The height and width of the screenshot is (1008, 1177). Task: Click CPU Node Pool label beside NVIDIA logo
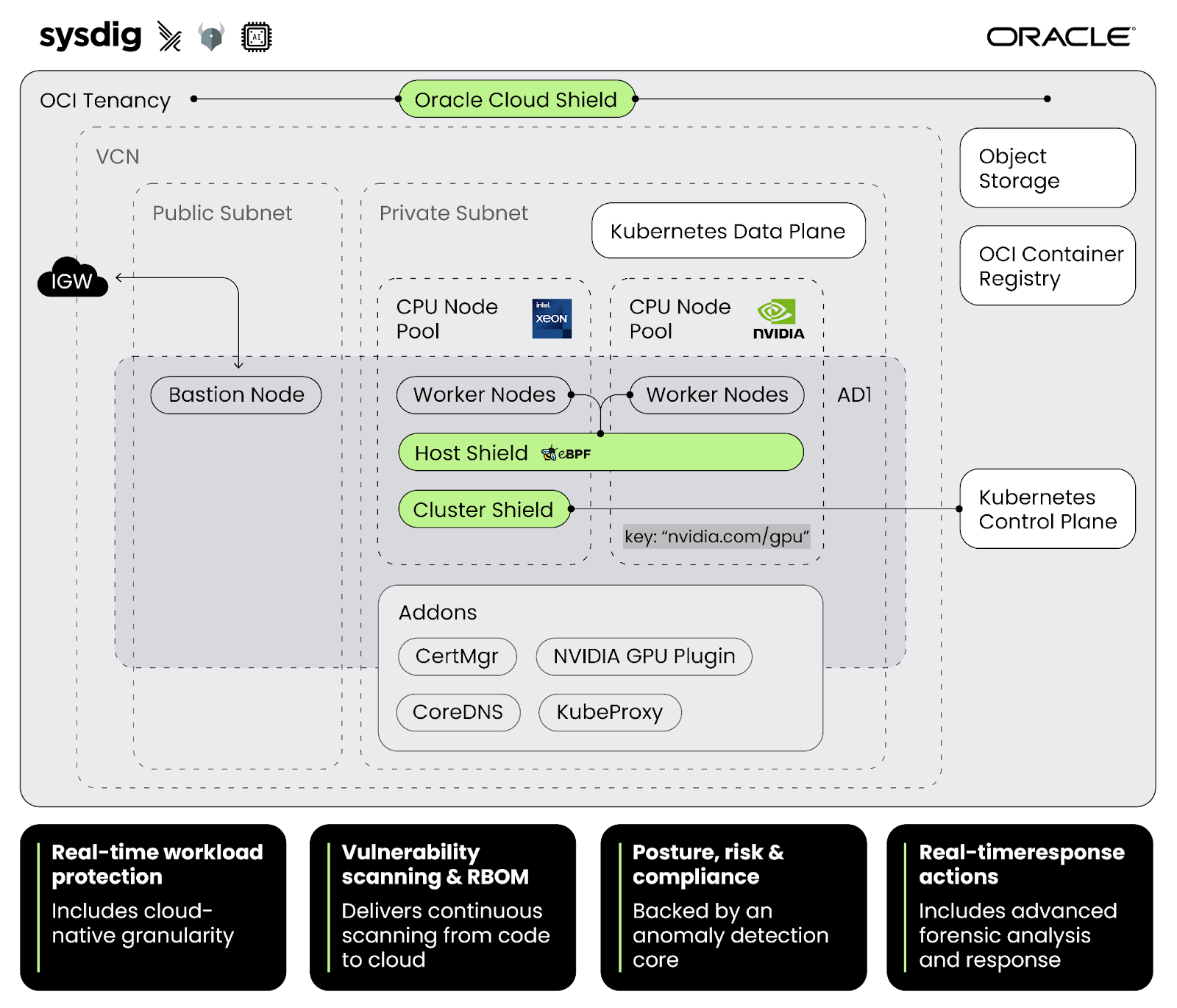pyautogui.click(x=680, y=319)
